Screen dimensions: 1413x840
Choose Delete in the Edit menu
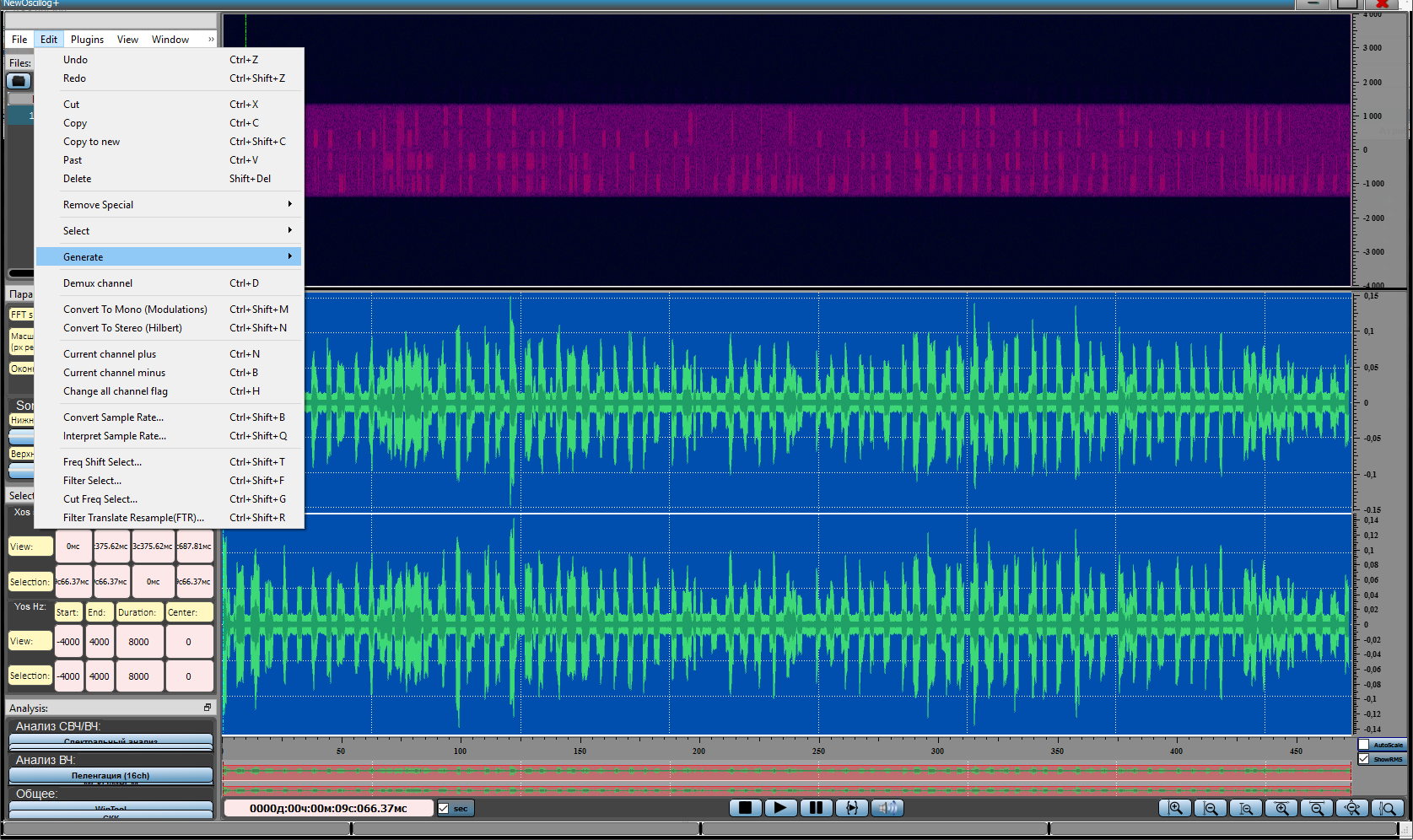[170, 179]
